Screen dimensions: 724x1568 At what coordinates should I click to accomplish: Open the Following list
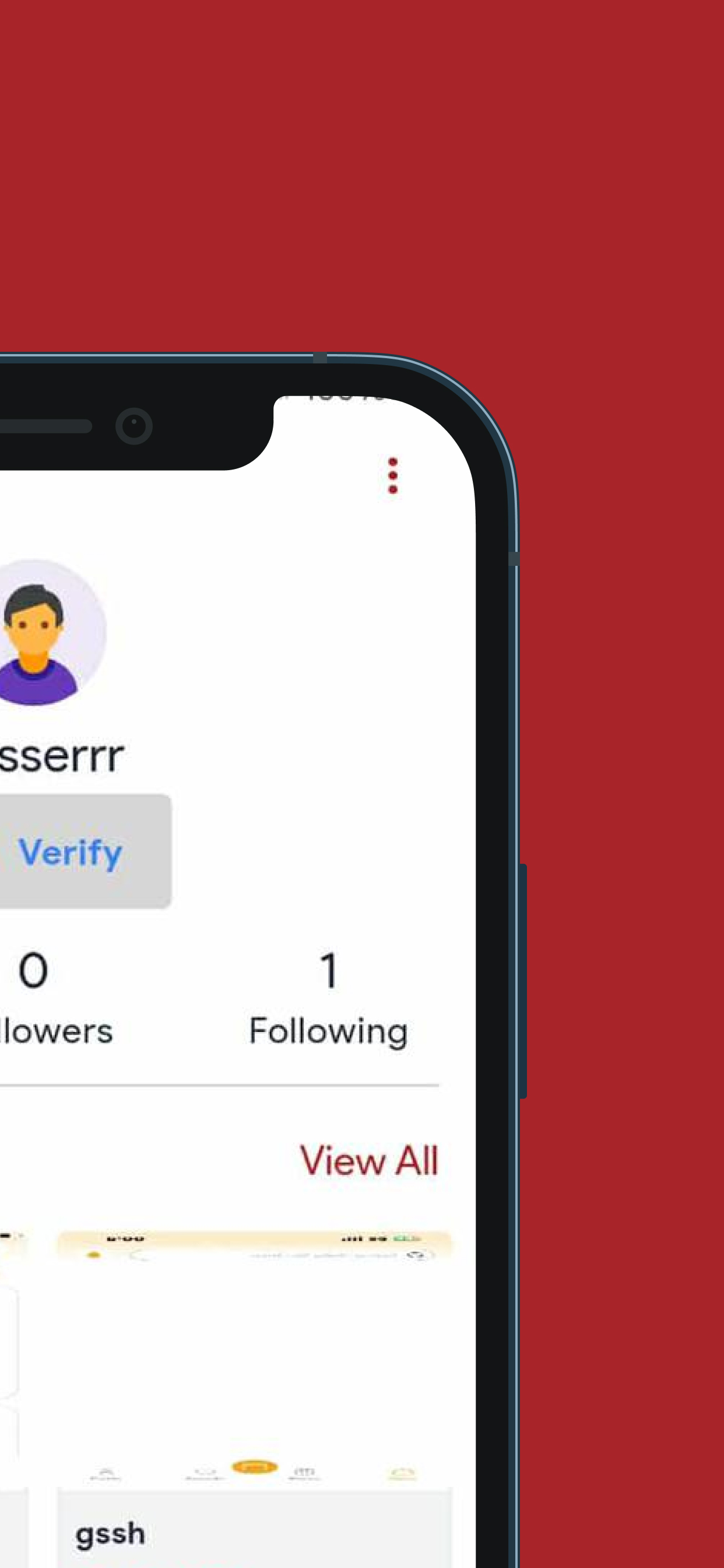(329, 1031)
